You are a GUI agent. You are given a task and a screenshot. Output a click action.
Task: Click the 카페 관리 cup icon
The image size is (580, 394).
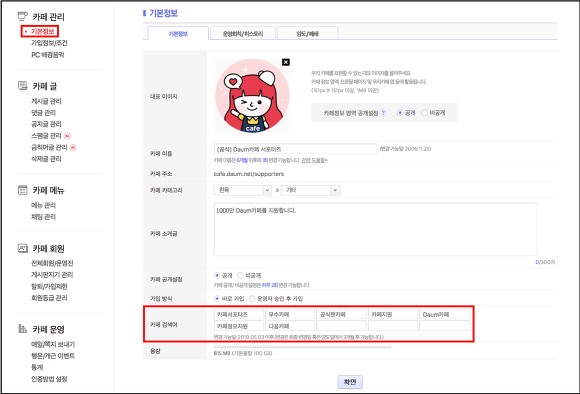pos(23,16)
